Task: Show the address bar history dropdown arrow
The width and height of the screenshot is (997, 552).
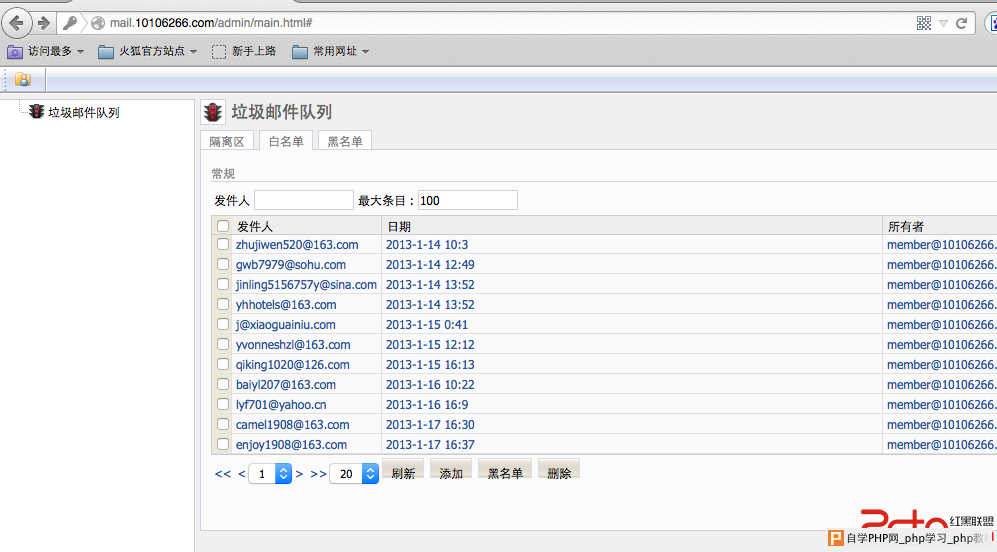Action: pos(944,24)
